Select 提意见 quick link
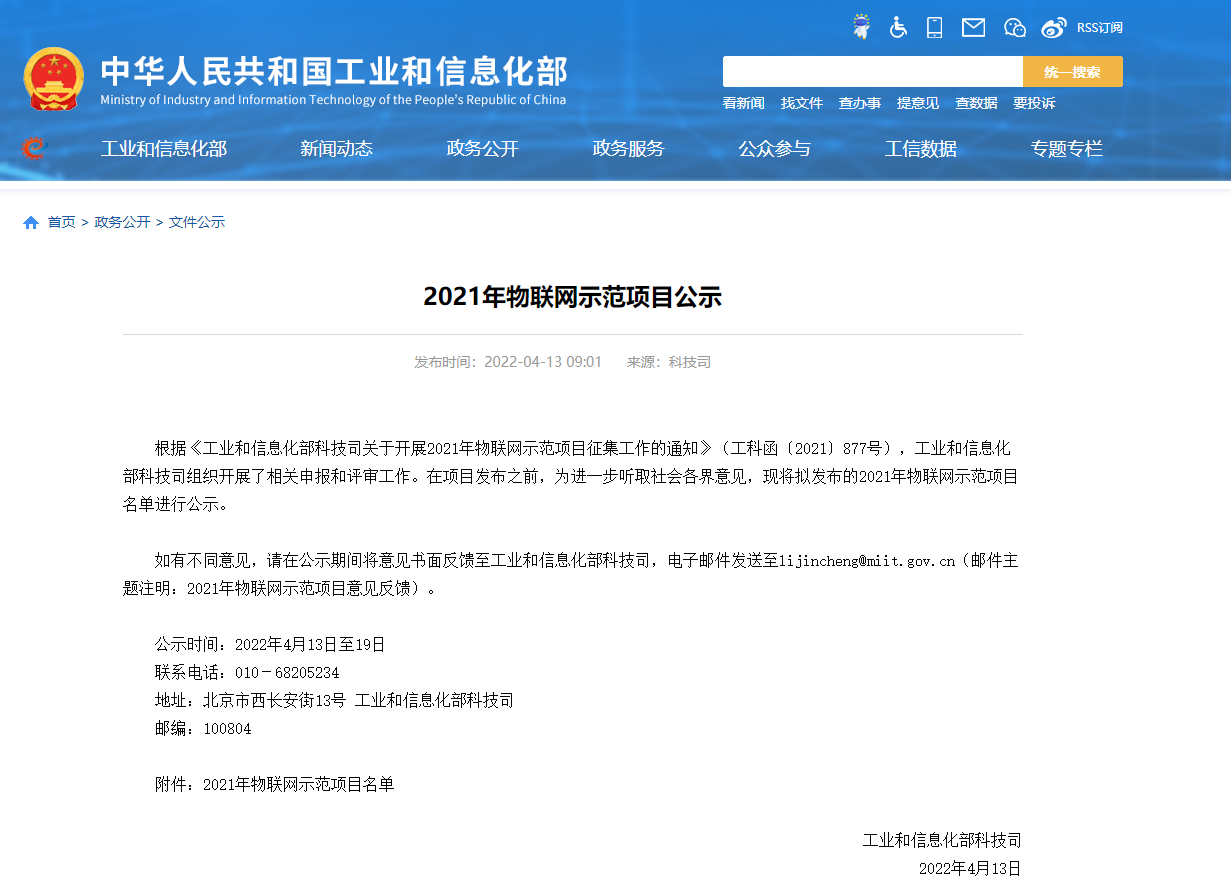The width and height of the screenshot is (1231, 878). coord(918,103)
